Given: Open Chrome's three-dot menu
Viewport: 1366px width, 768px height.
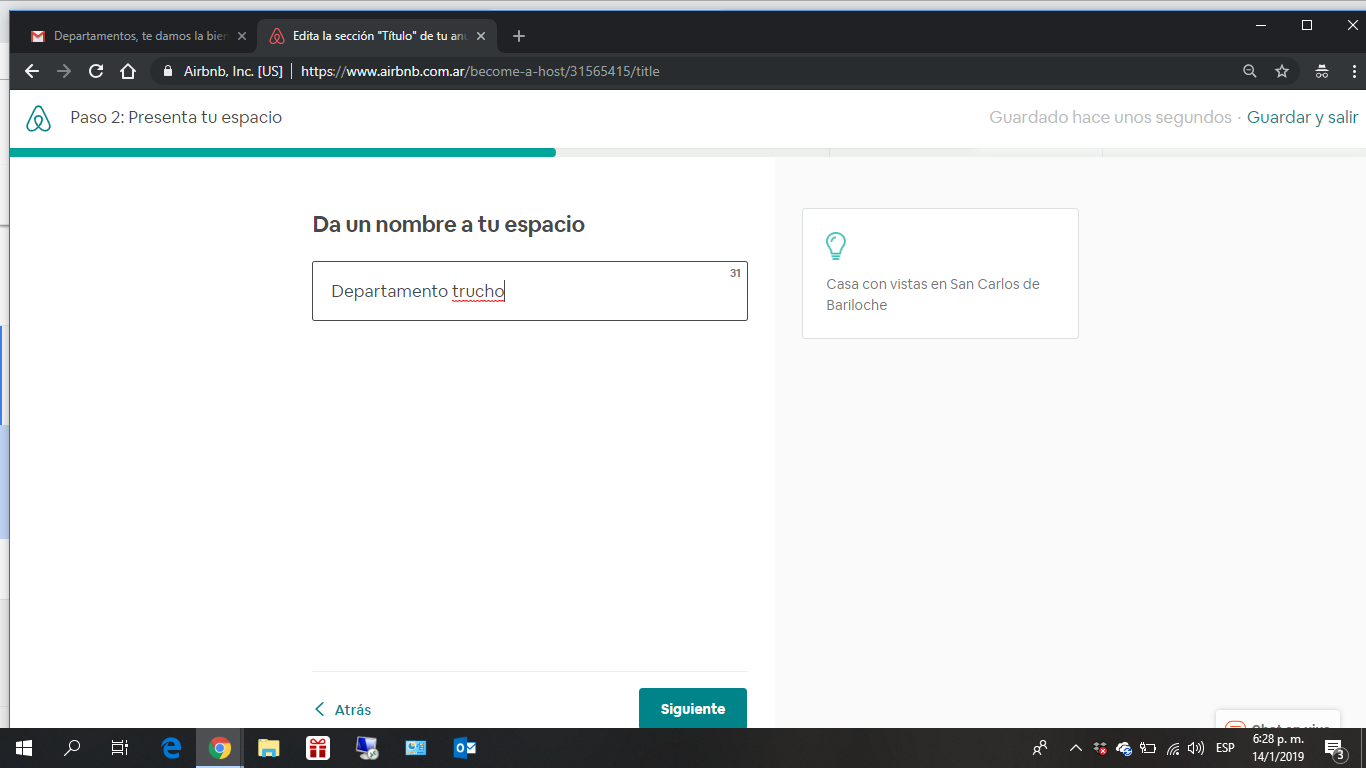Looking at the screenshot, I should (x=1354, y=71).
